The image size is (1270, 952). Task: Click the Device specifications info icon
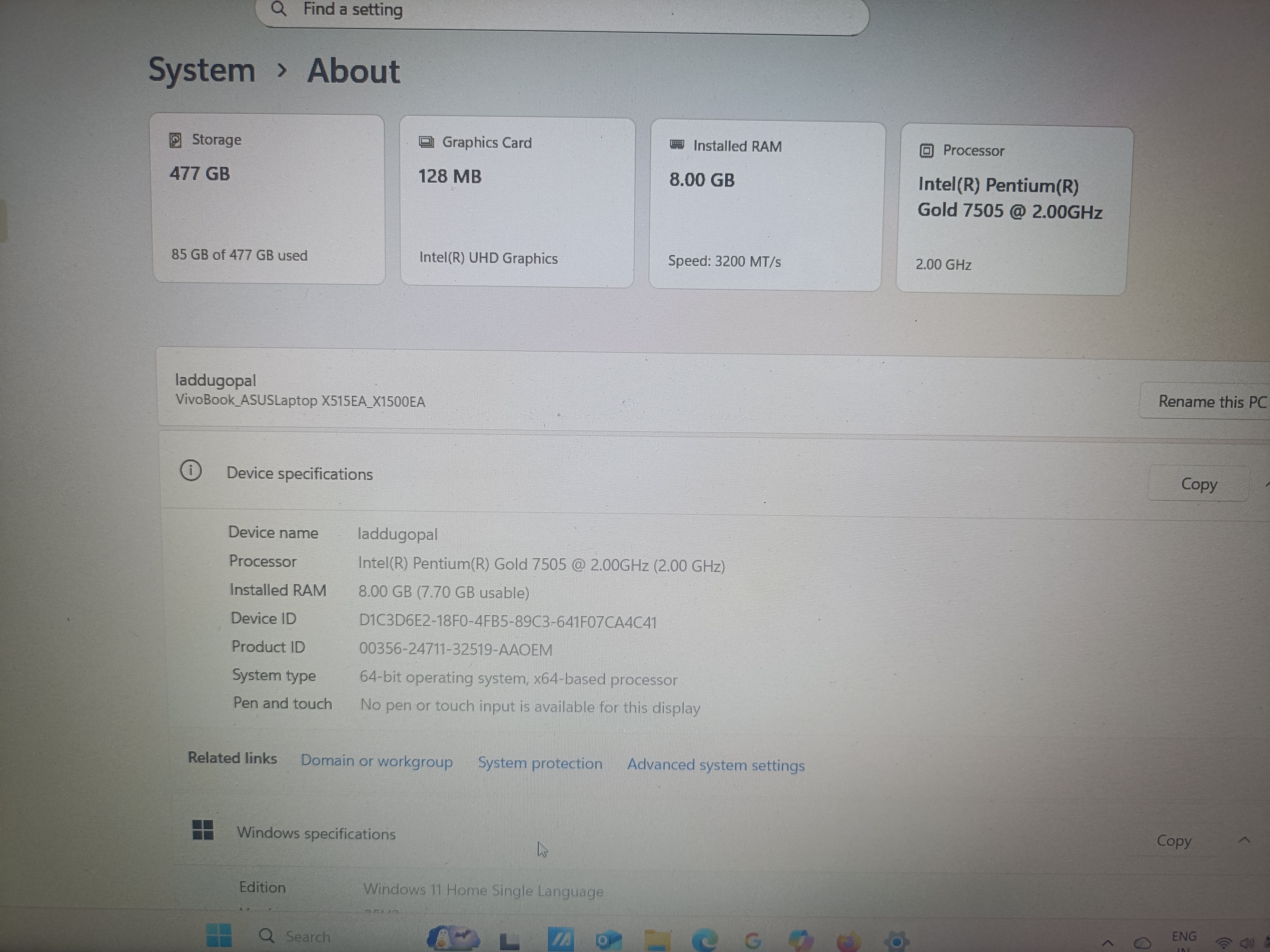click(191, 471)
